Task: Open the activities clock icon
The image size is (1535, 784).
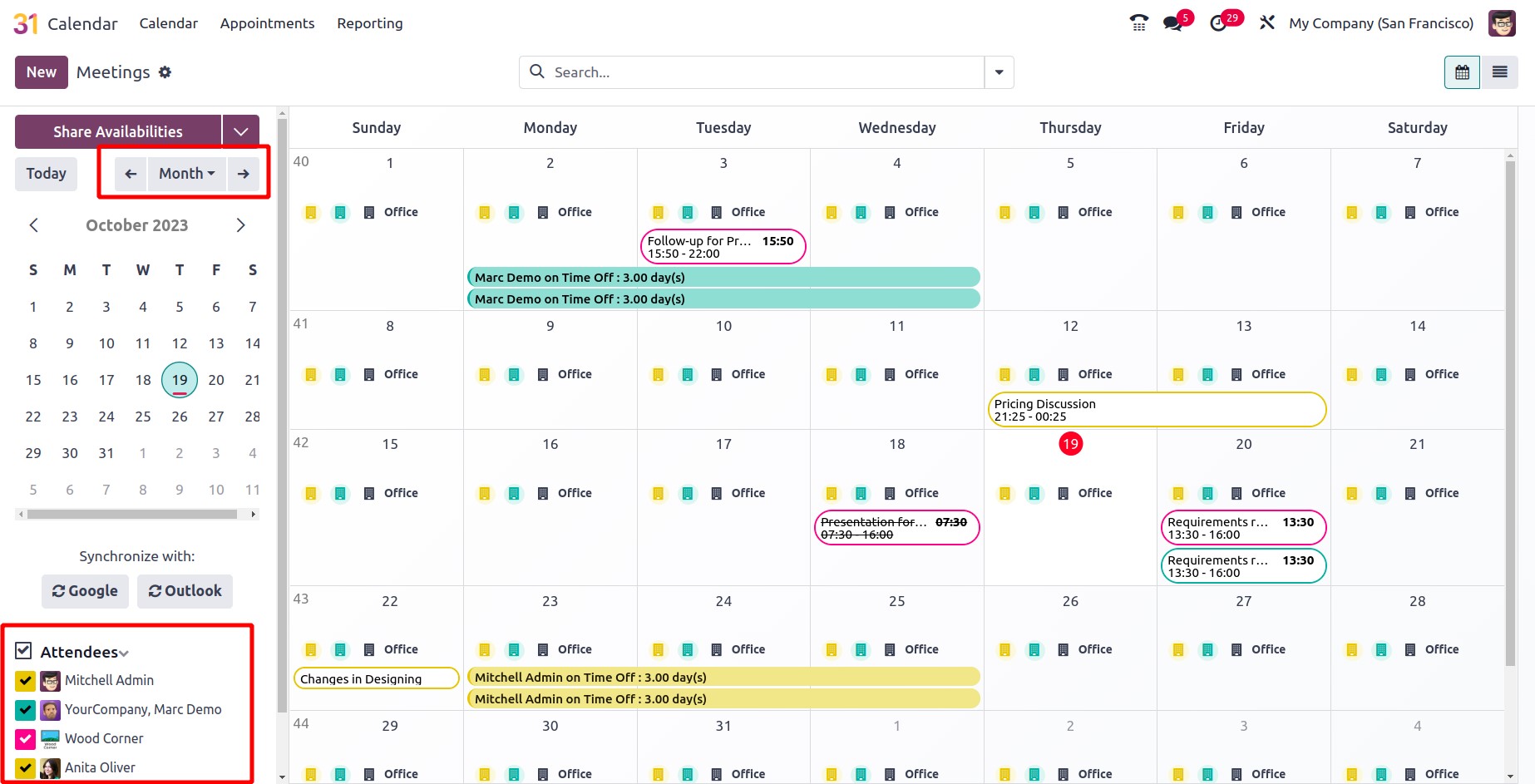Action: coord(1218,23)
